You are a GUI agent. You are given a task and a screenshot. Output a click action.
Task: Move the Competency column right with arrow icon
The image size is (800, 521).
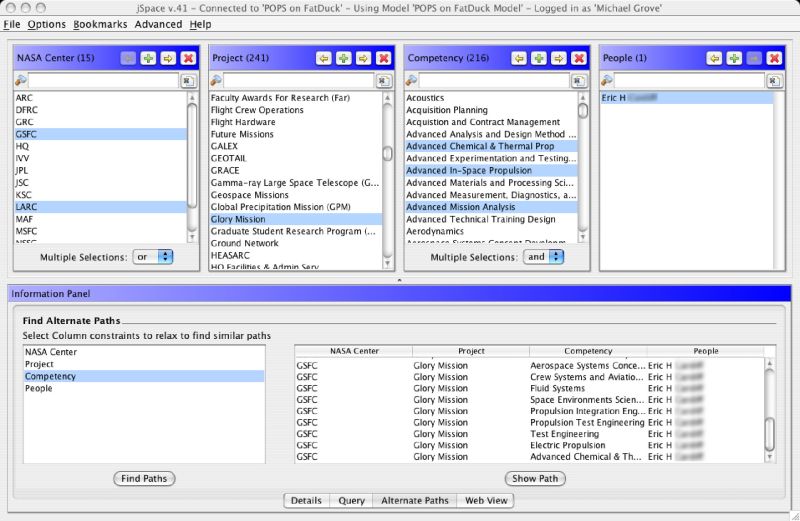coord(558,58)
